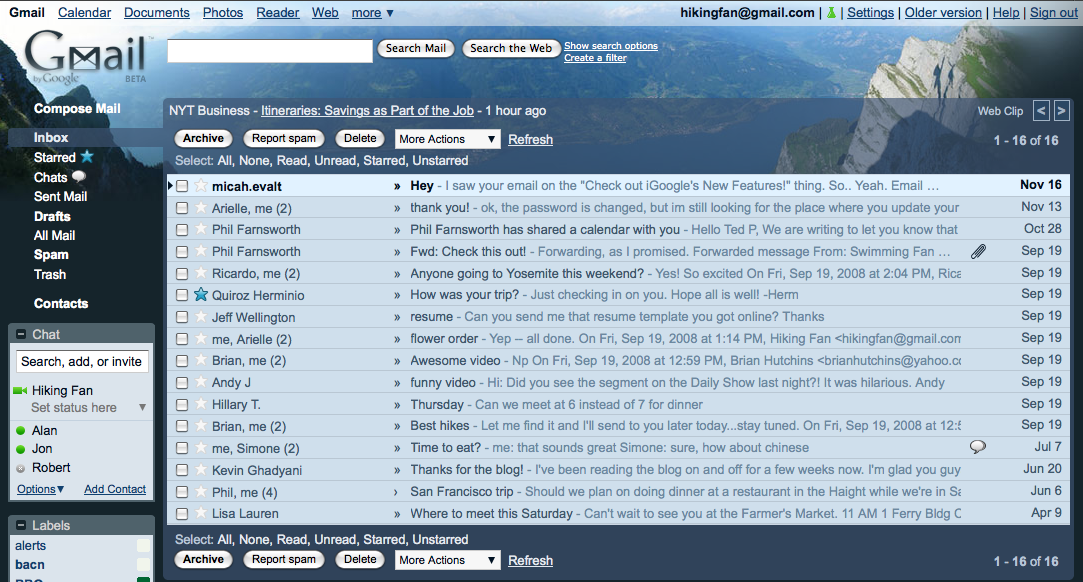
Task: Open the Inbox folder
Action: [x=51, y=137]
